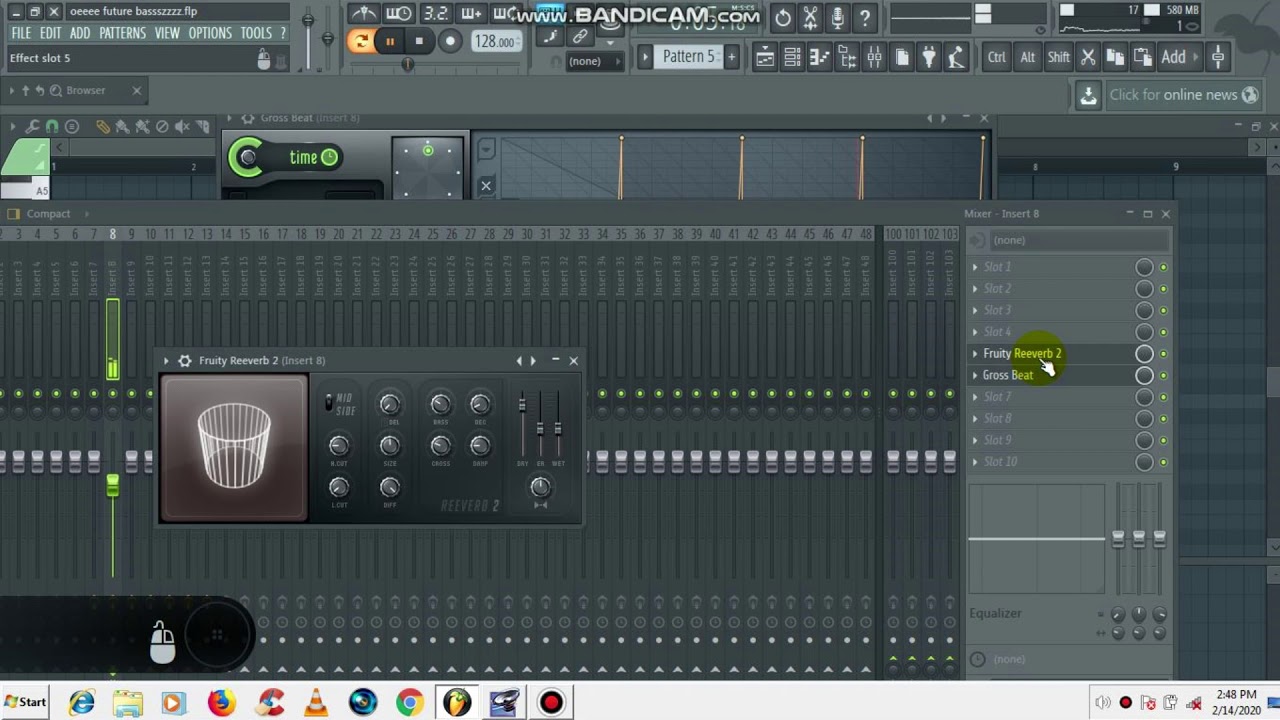Open the Compact mixer layout menu
This screenshot has width=1280, height=720.
48,213
